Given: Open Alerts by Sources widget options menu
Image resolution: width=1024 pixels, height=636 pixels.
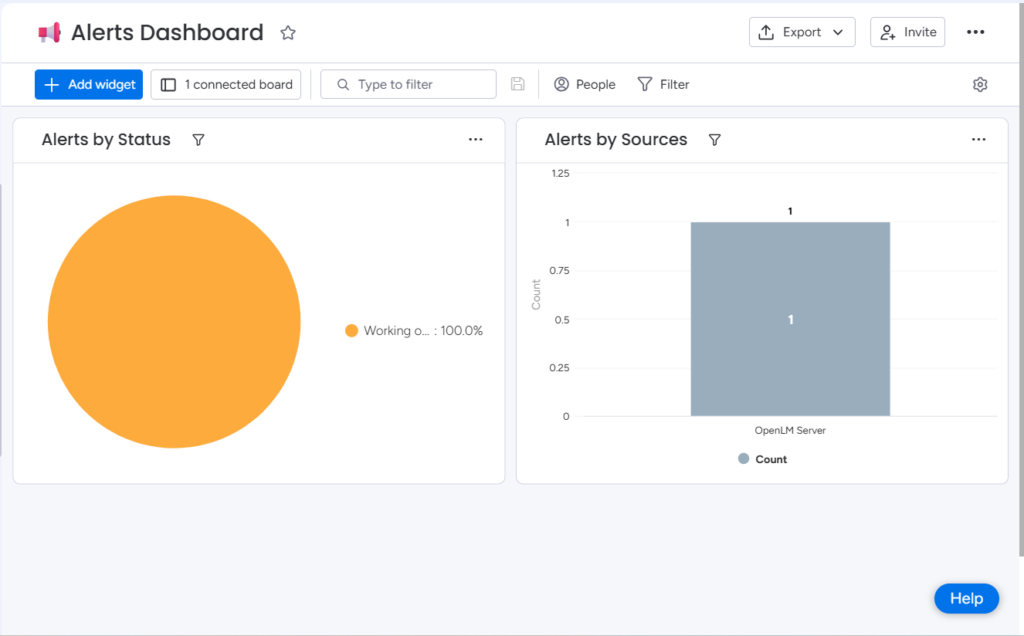Looking at the screenshot, I should coord(978,140).
